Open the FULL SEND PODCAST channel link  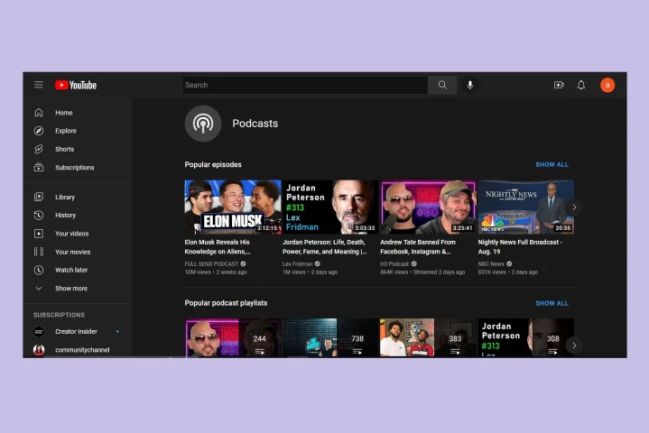point(212,264)
